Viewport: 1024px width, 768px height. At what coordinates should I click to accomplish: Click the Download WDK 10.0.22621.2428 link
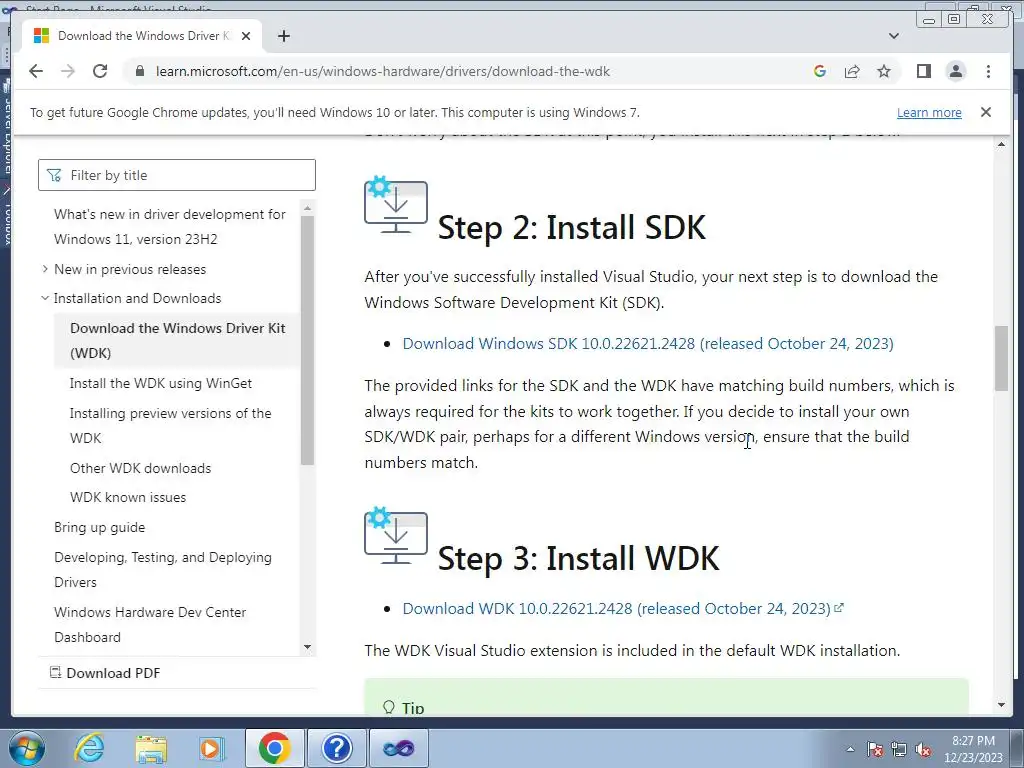[623, 609]
